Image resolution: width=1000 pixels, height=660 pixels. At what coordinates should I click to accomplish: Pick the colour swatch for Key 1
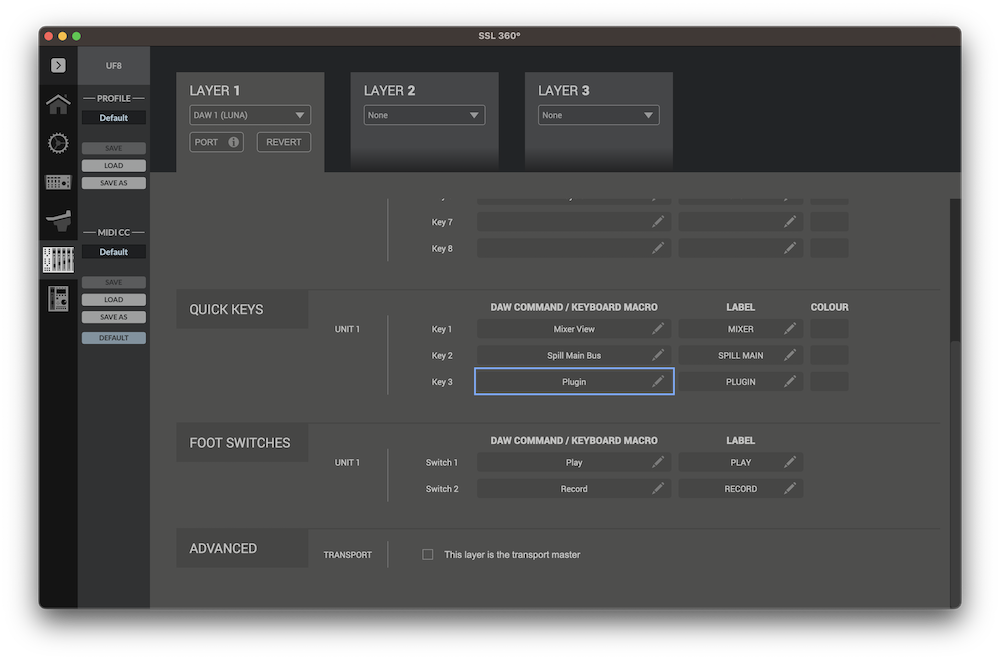[829, 329]
